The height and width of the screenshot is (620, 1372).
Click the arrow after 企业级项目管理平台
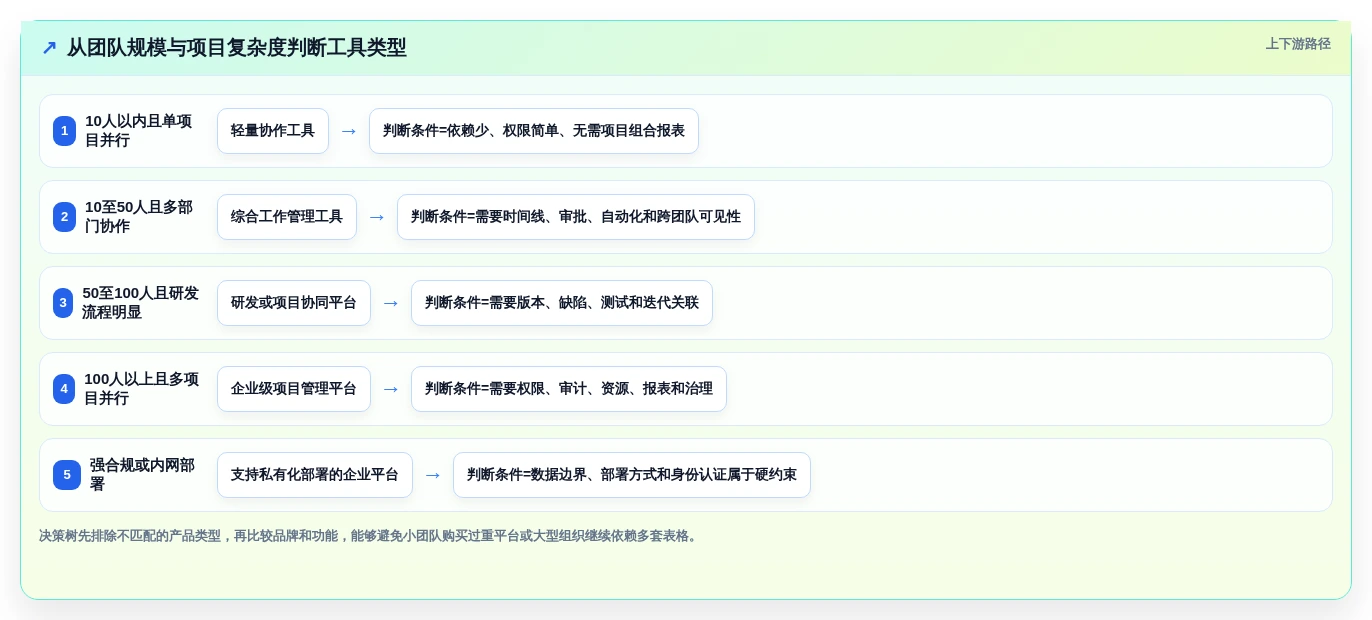(391, 389)
